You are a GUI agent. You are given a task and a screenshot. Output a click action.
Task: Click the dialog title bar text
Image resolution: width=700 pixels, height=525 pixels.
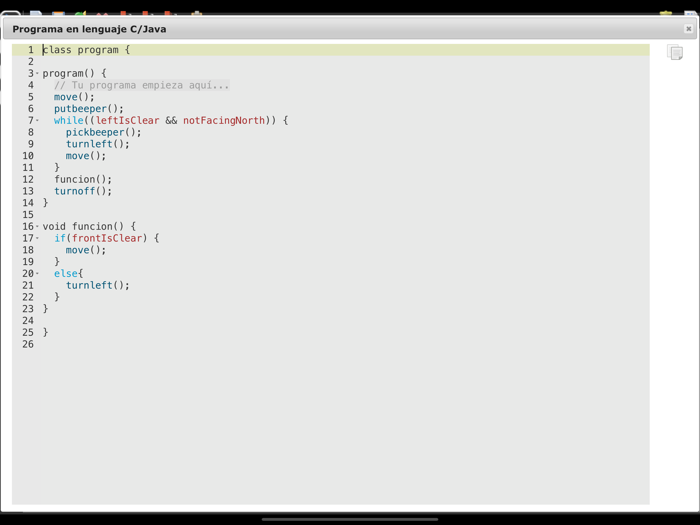coord(89,29)
